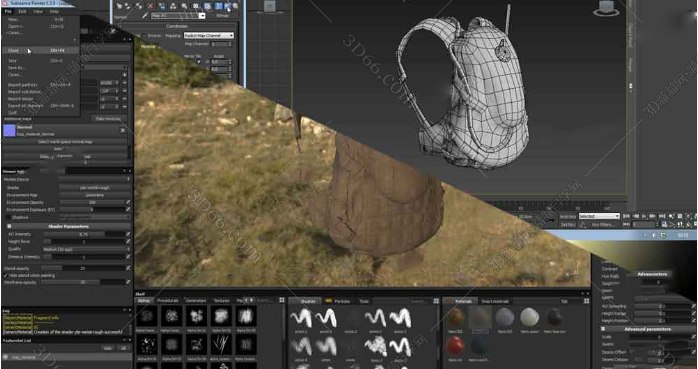Choose Close from the File menu

tap(41, 51)
